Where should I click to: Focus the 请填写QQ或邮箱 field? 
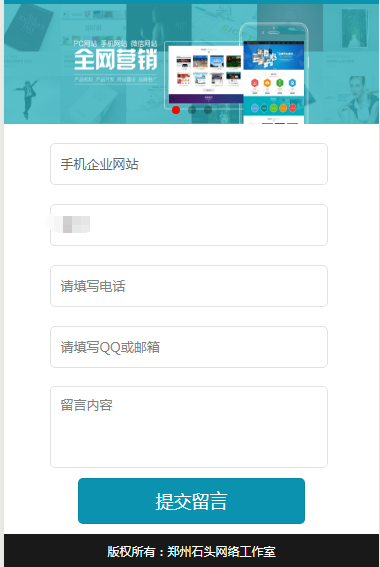coord(189,347)
